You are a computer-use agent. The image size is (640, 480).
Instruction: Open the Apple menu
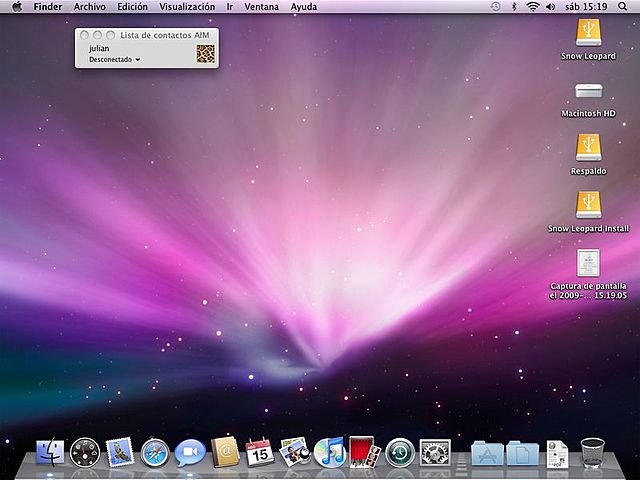point(17,7)
